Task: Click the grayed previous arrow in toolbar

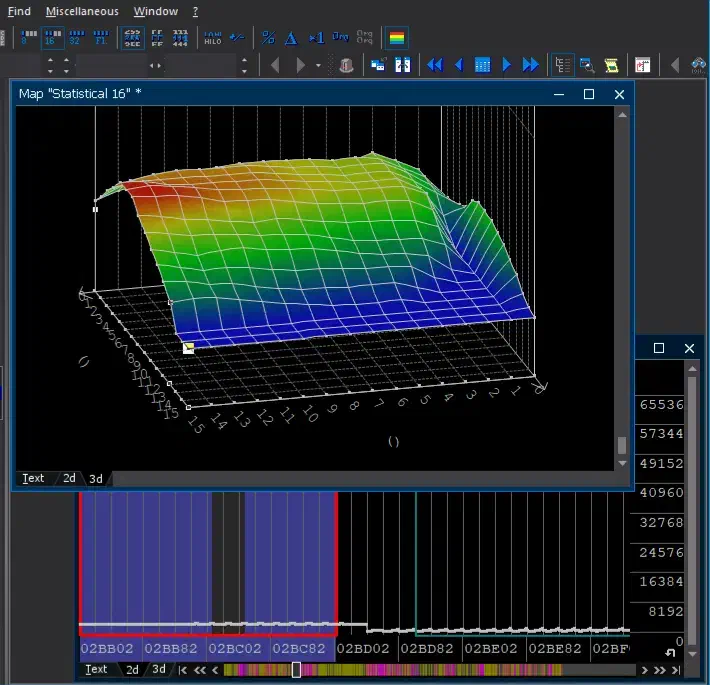Action: [274, 65]
